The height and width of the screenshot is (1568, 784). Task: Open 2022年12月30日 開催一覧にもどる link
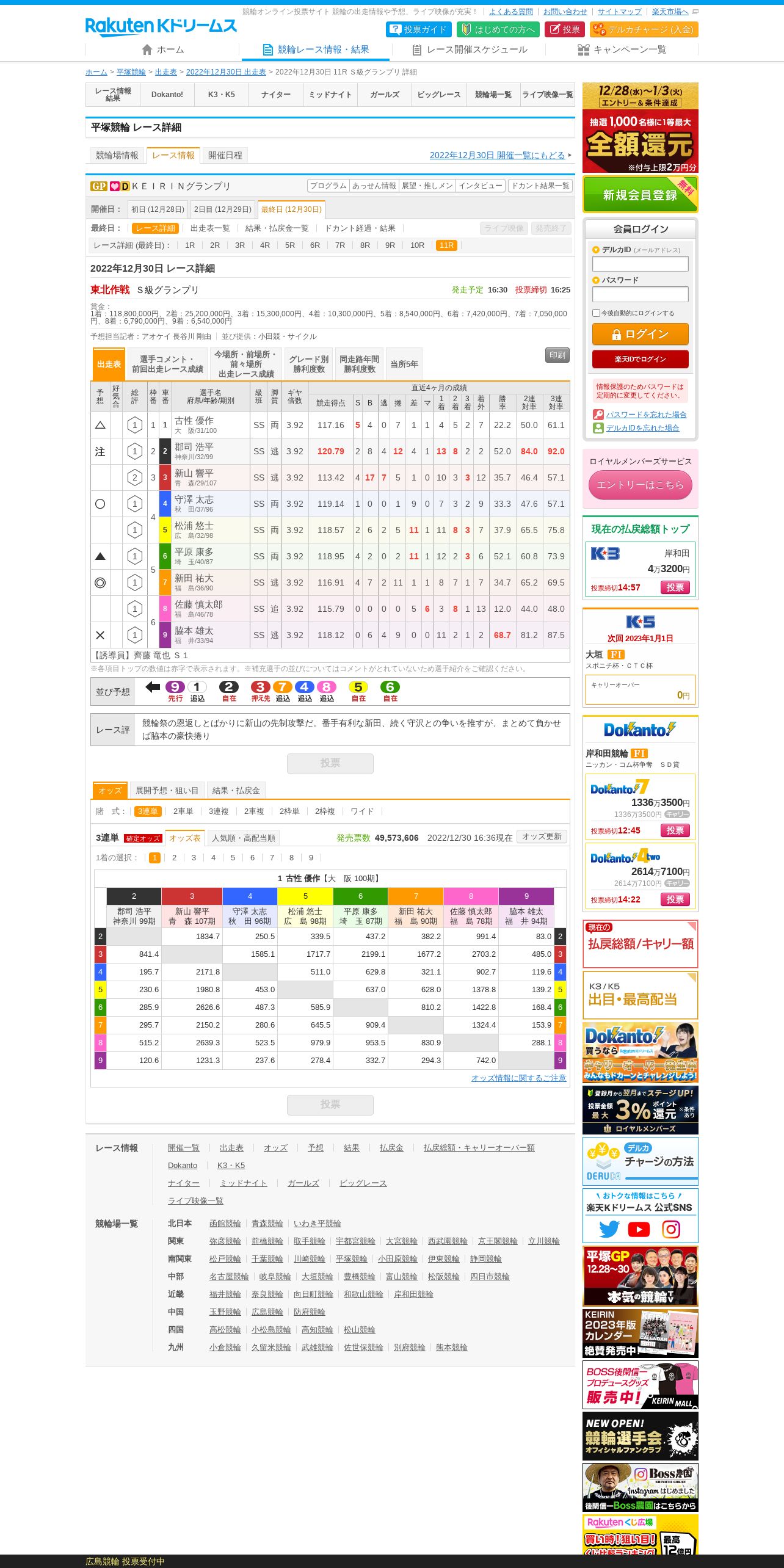(498, 155)
